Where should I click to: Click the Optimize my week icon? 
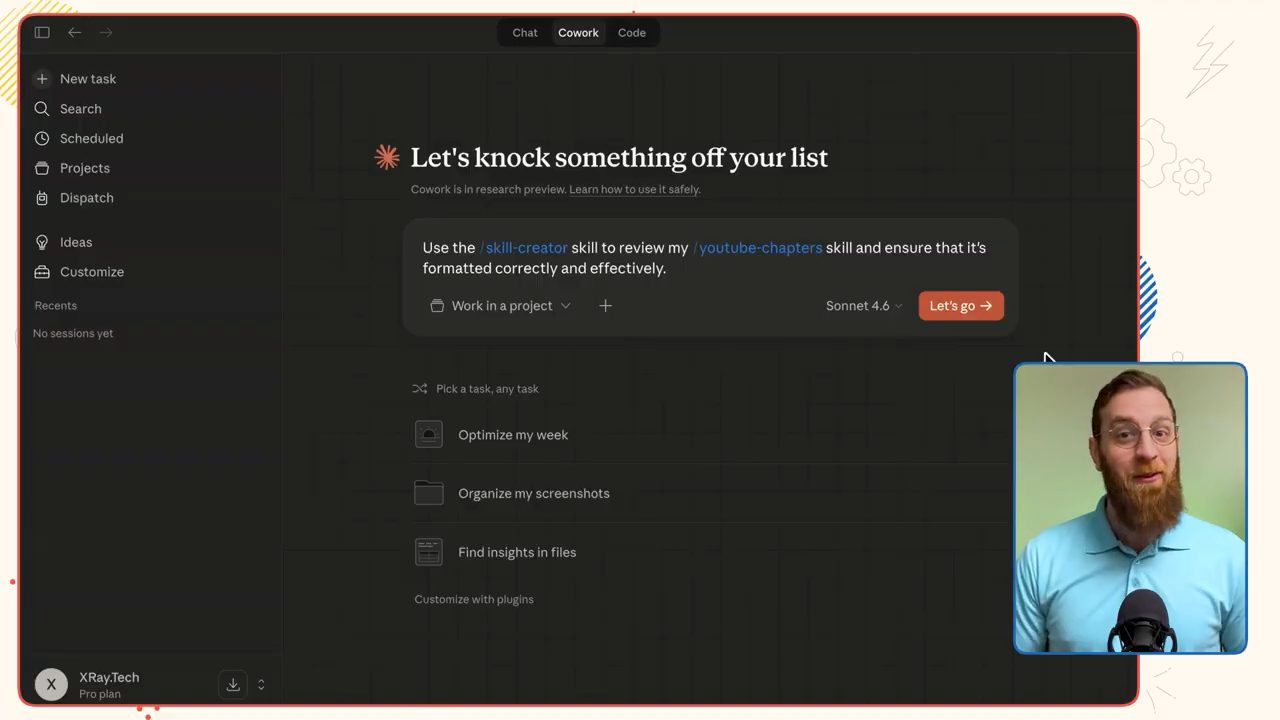429,435
